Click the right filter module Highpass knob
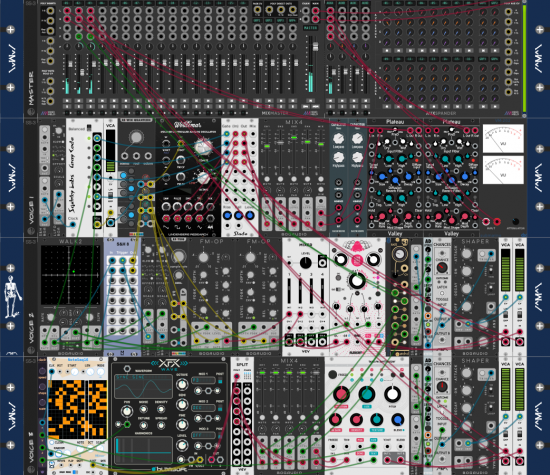550x475 pixels. [x=357, y=157]
